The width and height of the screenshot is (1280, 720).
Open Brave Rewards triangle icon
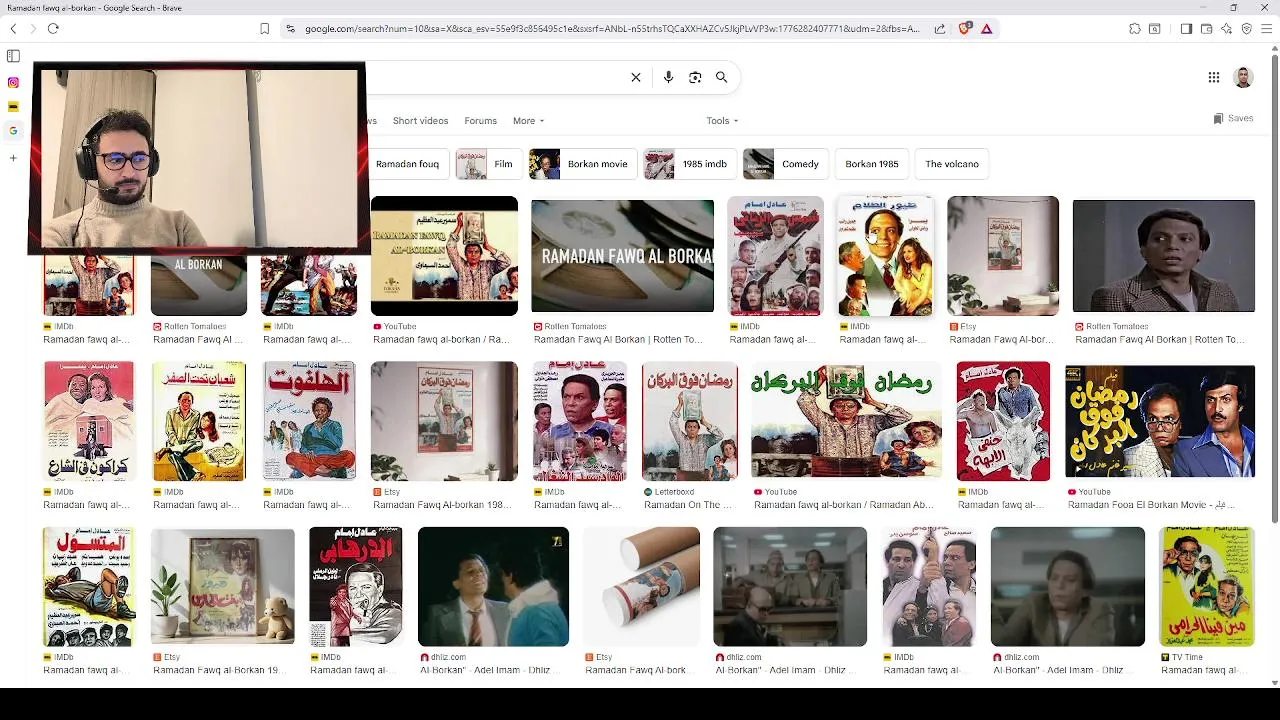coord(986,29)
